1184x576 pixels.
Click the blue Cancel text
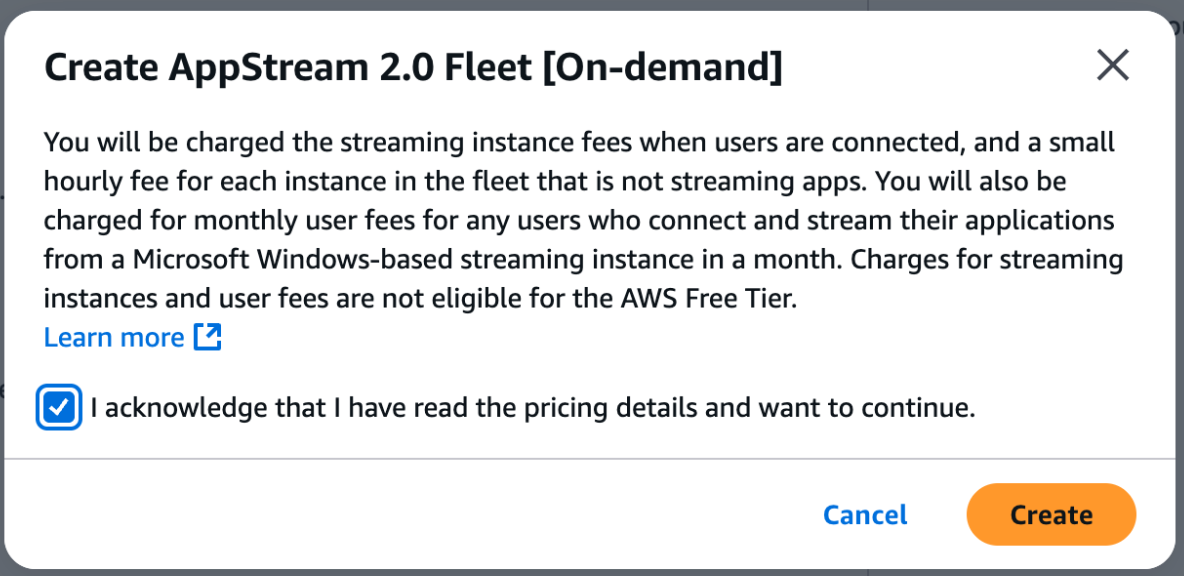tap(865, 515)
